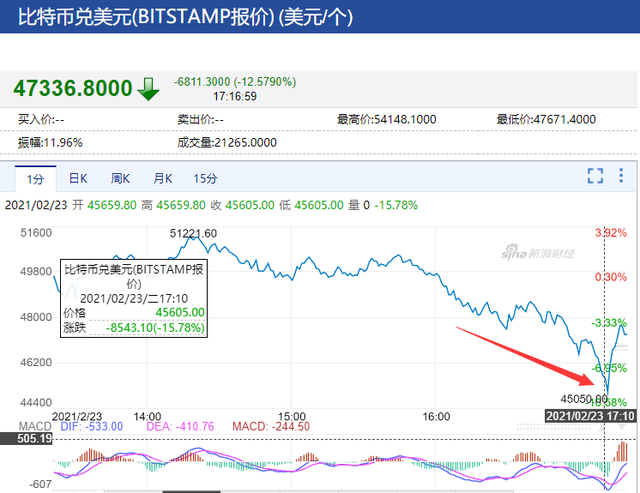Click the 15:00 time axis label
Screen dimensions: 640x493
tap(292, 417)
